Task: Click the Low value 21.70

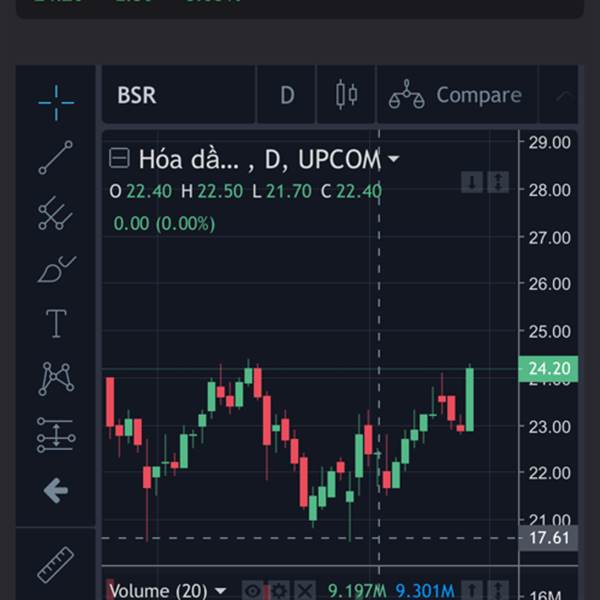Action: (x=289, y=191)
